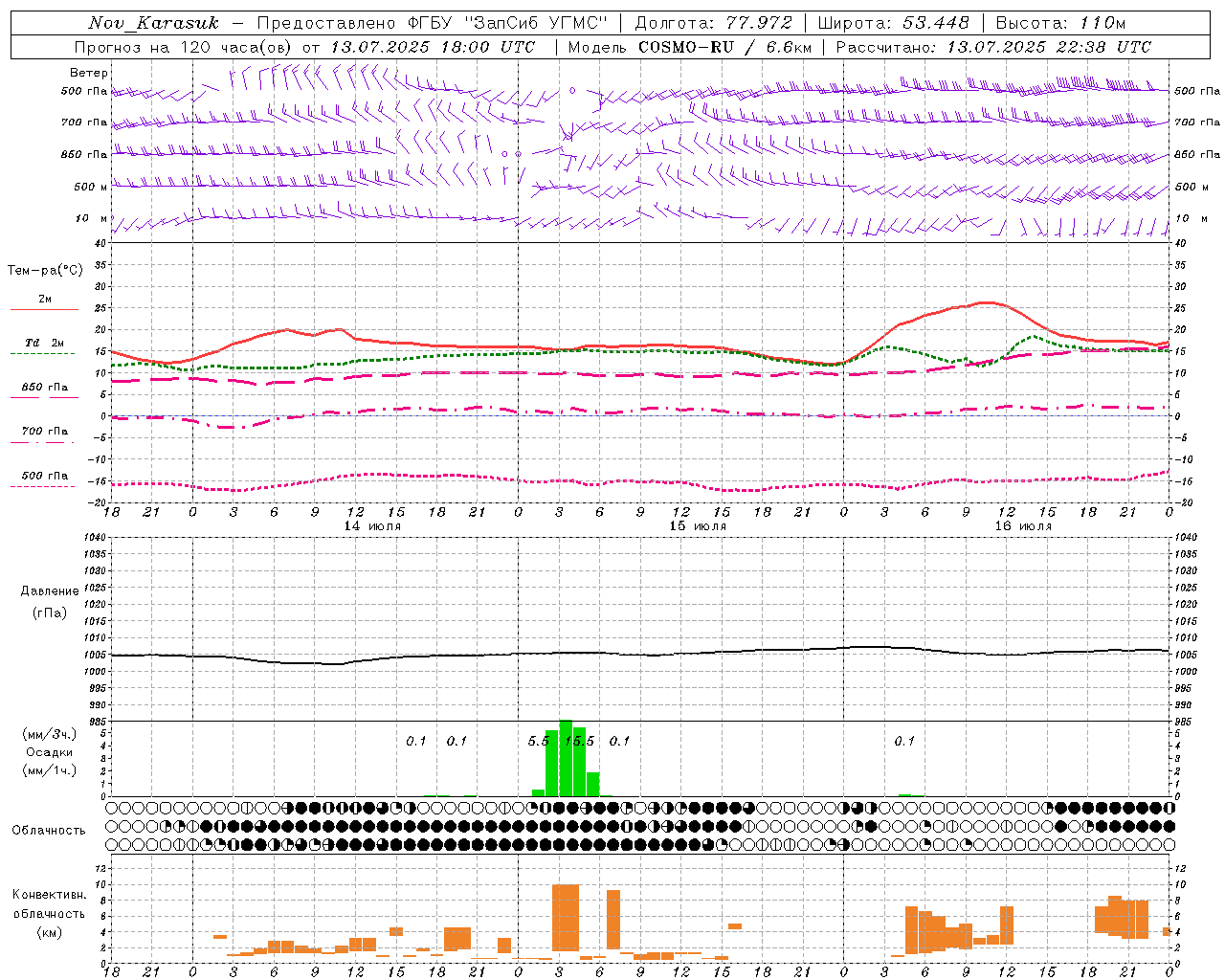Click the 'Тем-ра(°C)' temperature label

pyautogui.click(x=45, y=271)
